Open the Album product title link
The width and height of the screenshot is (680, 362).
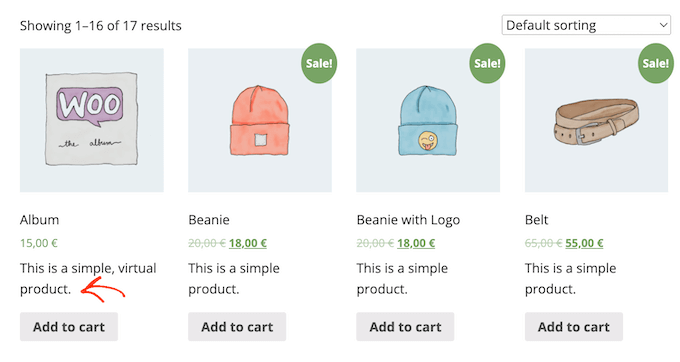coord(39,220)
